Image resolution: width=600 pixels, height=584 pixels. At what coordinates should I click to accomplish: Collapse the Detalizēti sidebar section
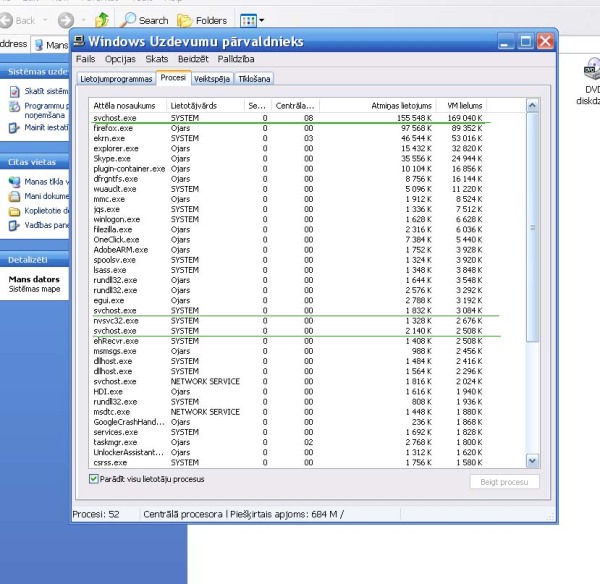pyautogui.click(x=34, y=260)
